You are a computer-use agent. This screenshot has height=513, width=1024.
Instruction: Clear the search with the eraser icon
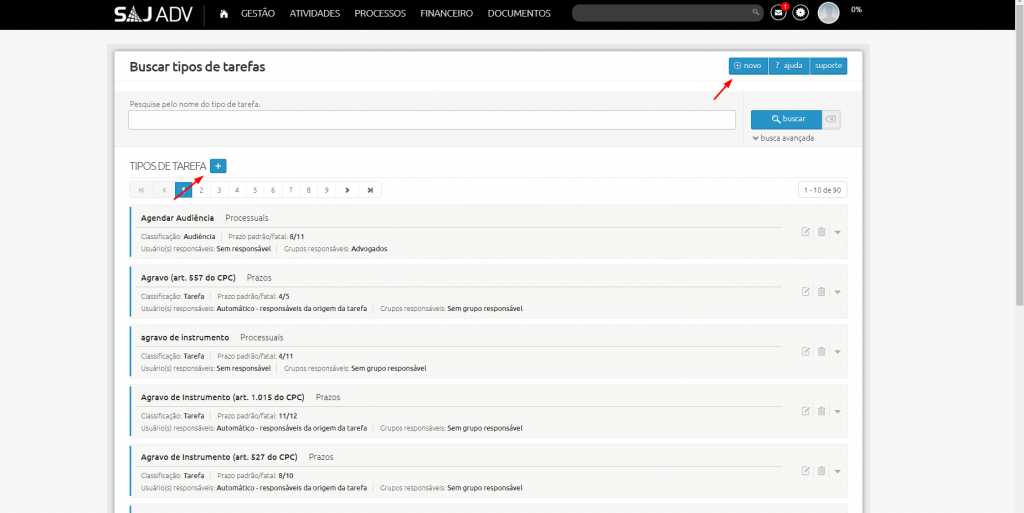[832, 119]
